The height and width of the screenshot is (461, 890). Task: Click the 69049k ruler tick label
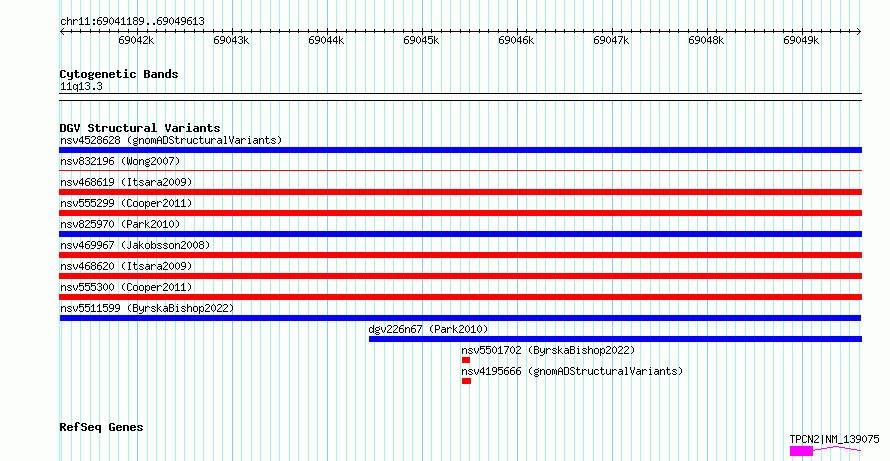(801, 41)
